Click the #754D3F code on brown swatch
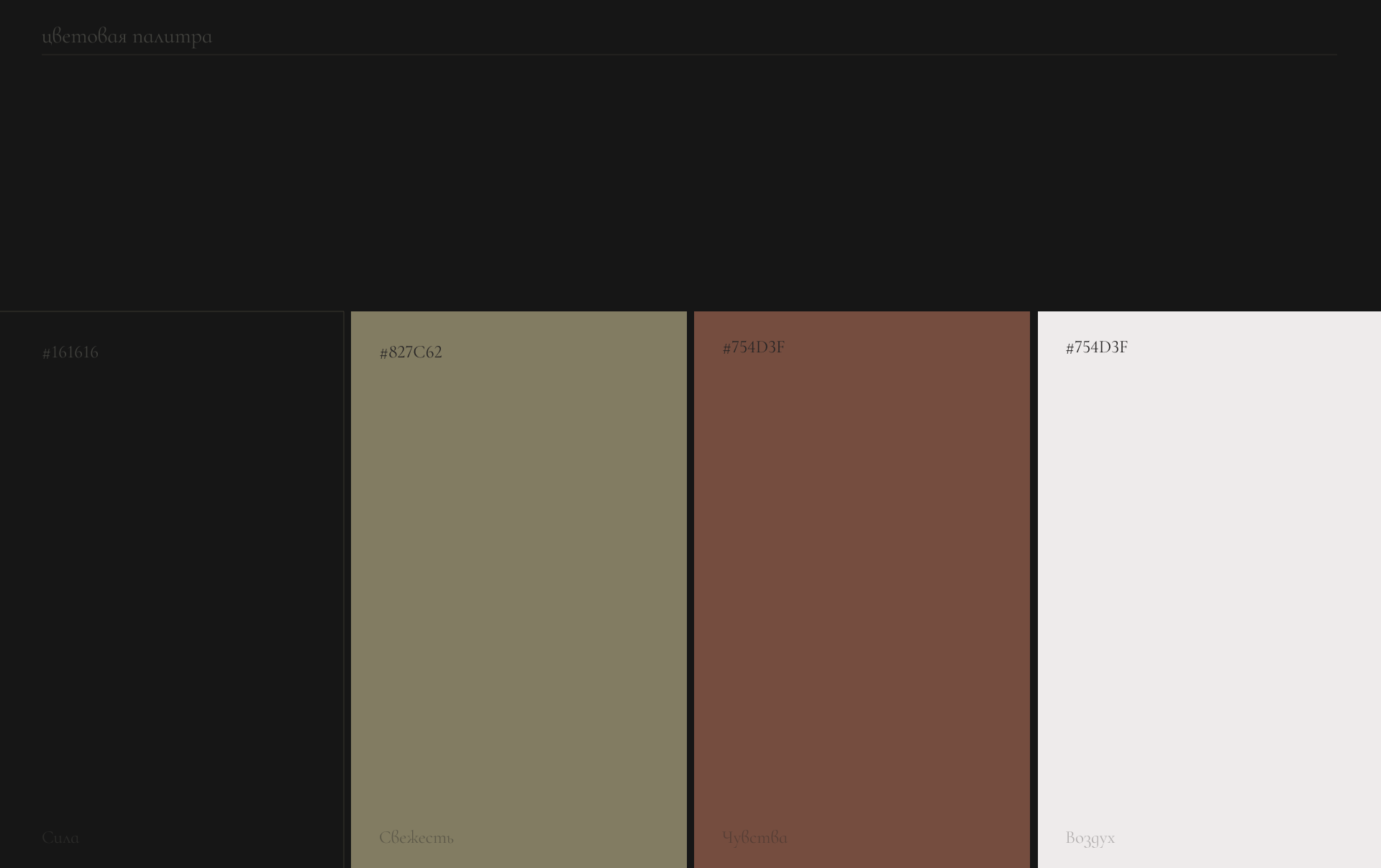The width and height of the screenshot is (1381, 868). 754,347
